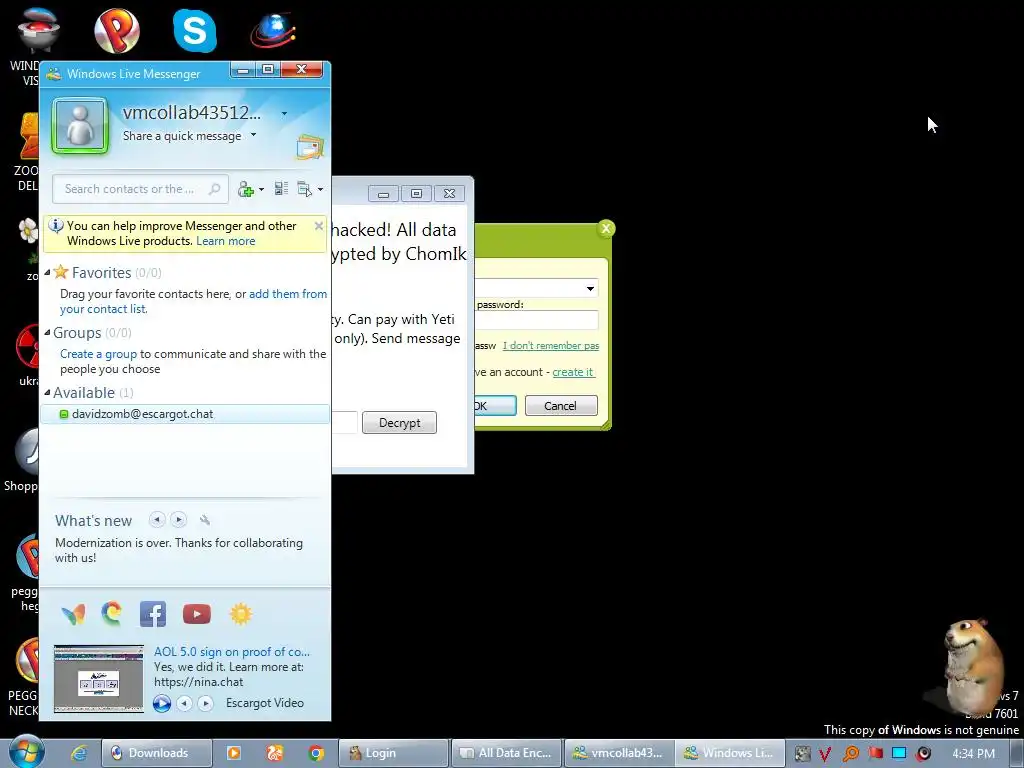The image size is (1024, 768).
Task: Dismiss the improve Messenger notification bar
Action: 319,226
